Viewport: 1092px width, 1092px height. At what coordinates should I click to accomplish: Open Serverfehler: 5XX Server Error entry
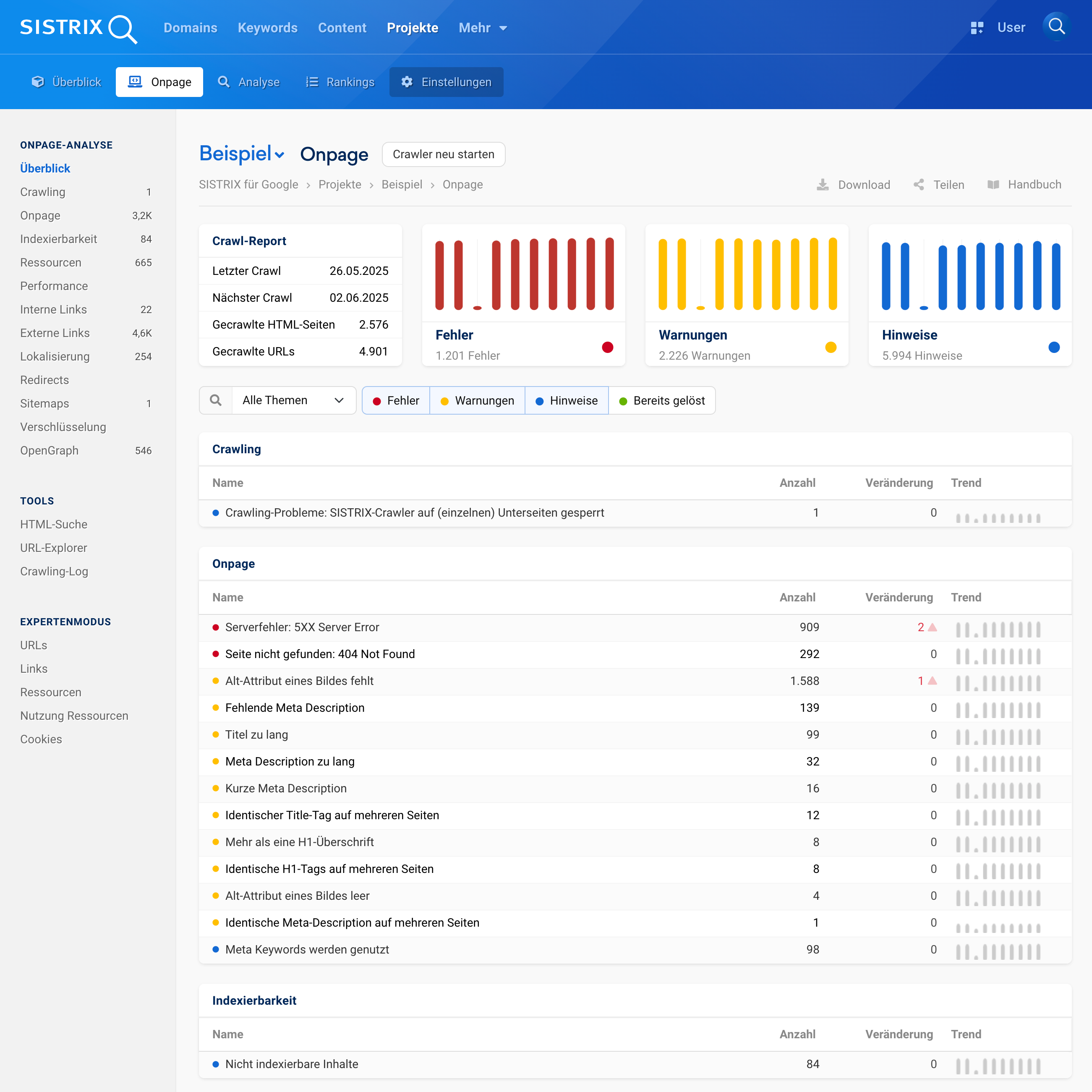[302, 627]
